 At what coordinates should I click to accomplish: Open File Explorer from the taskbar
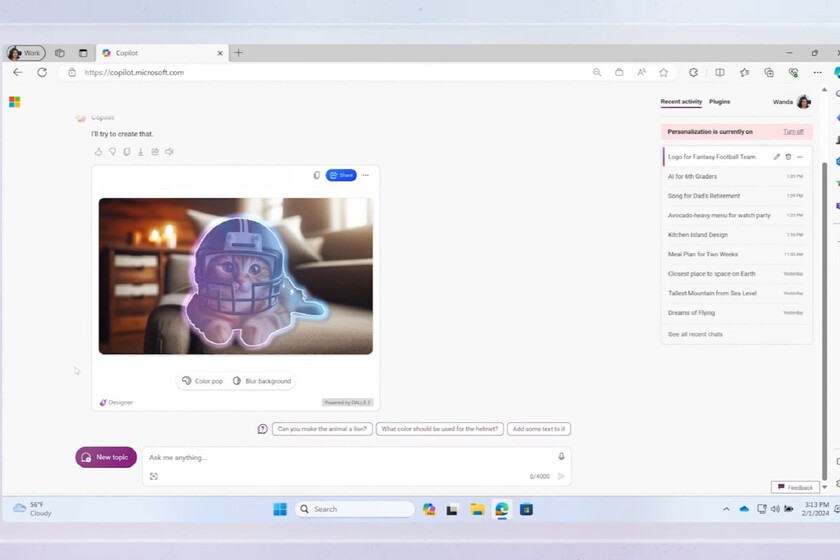pos(477,509)
